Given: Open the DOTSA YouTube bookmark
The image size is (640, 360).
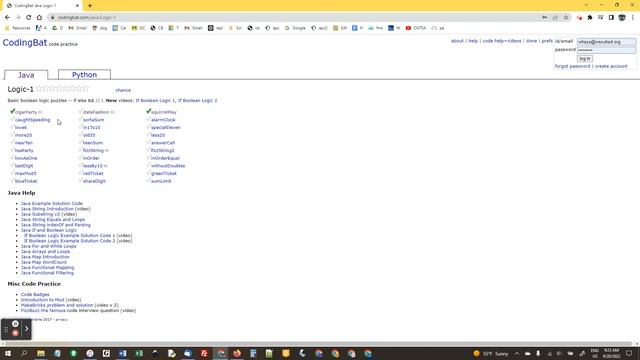Looking at the screenshot, I should pos(416,28).
